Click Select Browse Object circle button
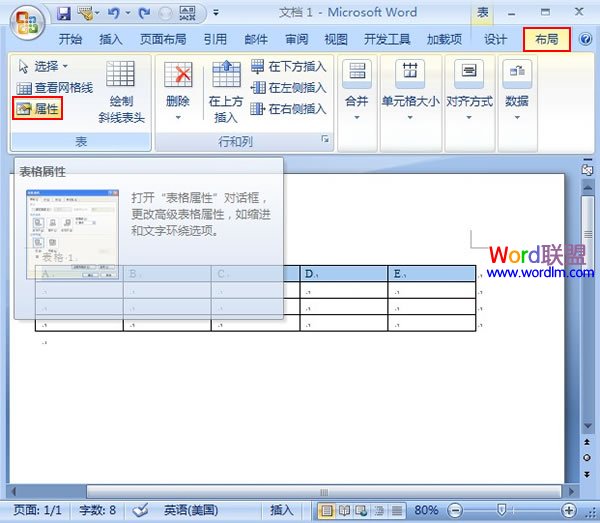 coord(587,458)
